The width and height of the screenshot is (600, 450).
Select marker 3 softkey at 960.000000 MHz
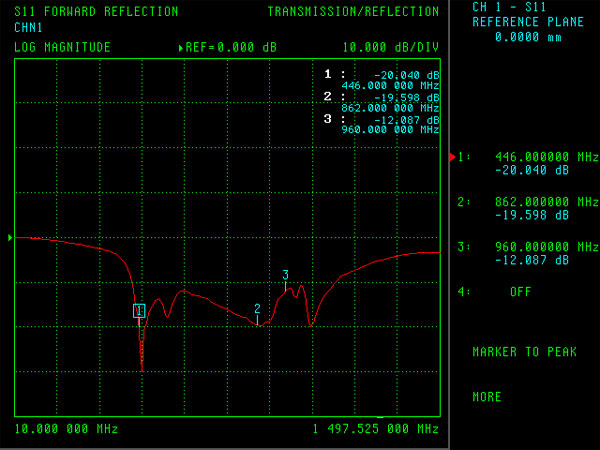(x=528, y=253)
